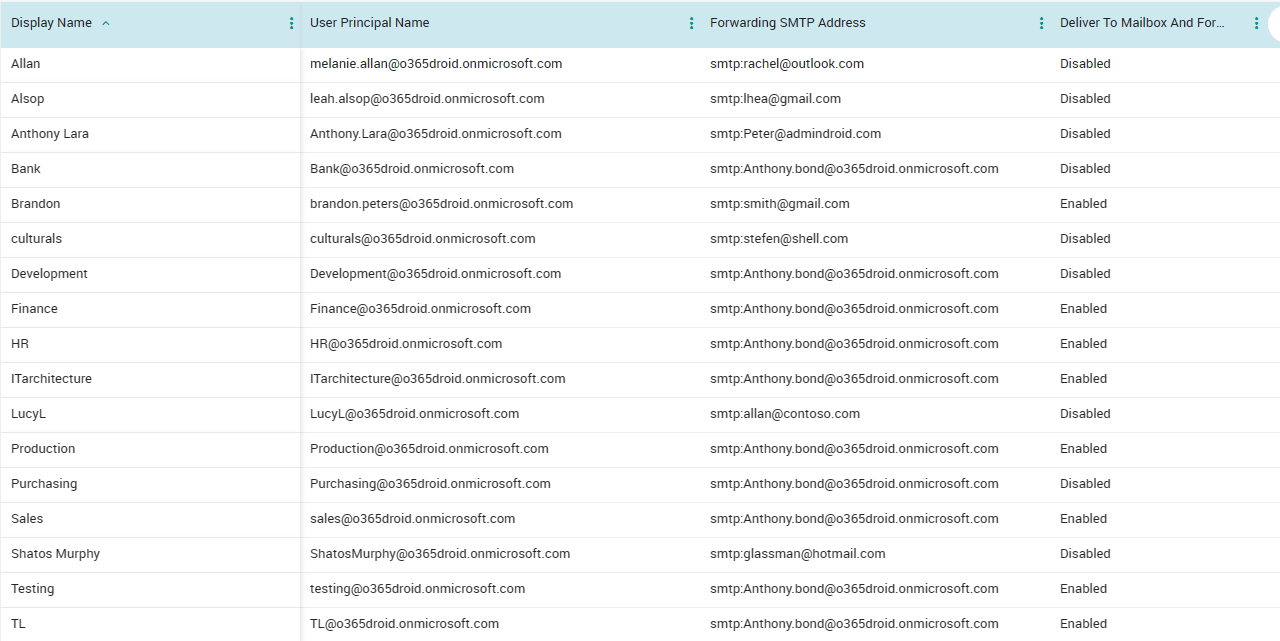Open the Deliver To Mailbox column options icon
Viewport: 1280px width, 641px height.
coord(1256,22)
